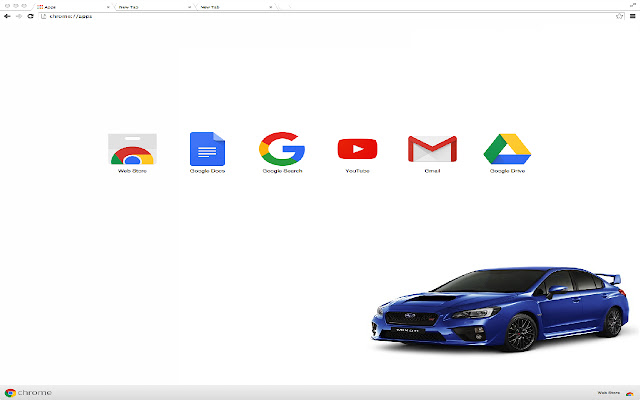Click the browser back arrow
Screen dimensions: 640x400
click(7, 17)
